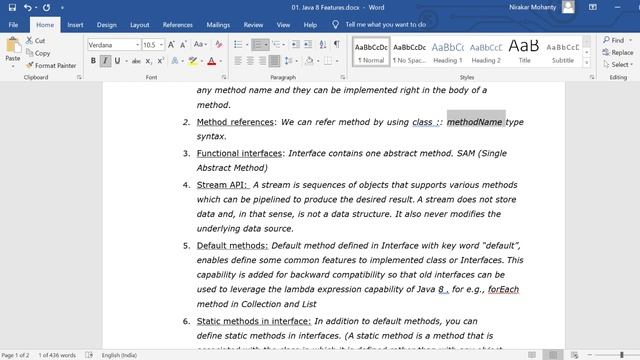Viewport: 640px width, 360px height.
Task: Open the Font dialog launcher
Action: click(x=224, y=77)
